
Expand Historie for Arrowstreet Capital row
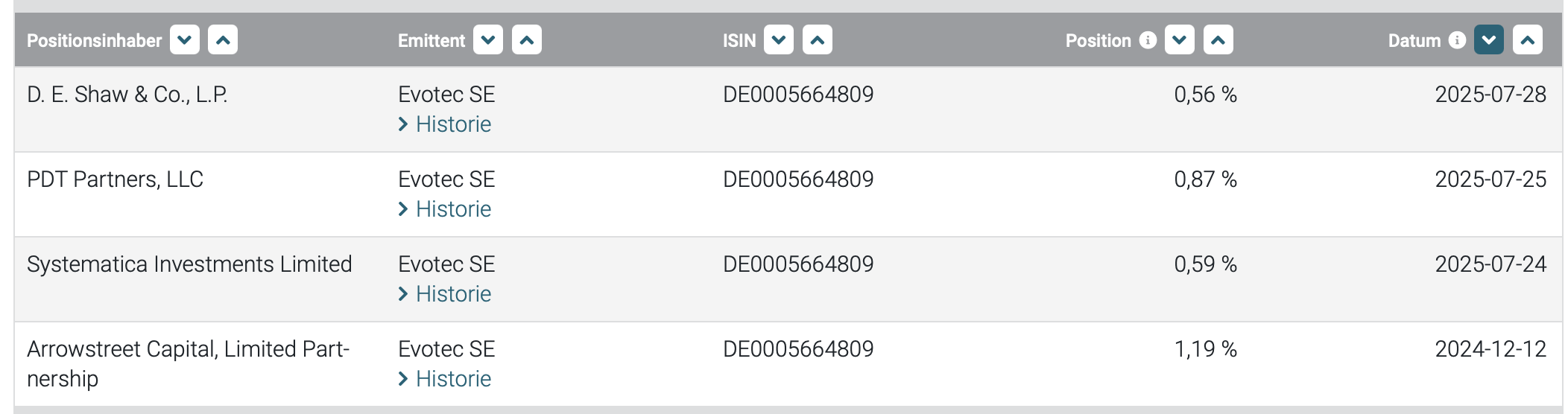tap(453, 379)
